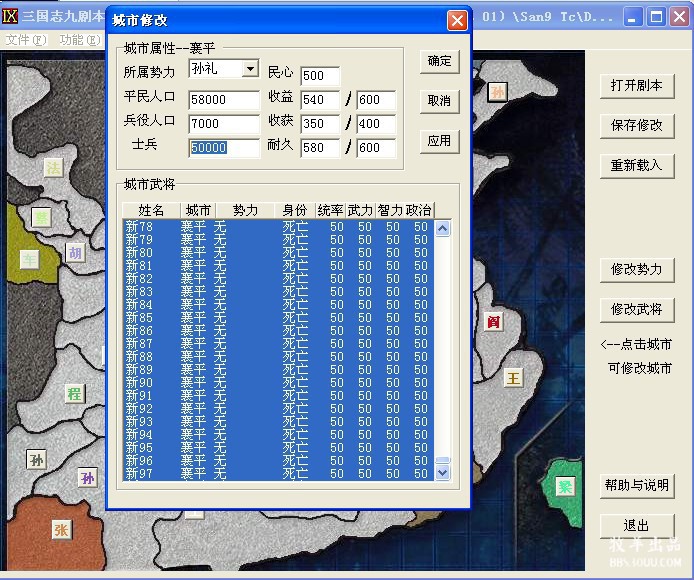This screenshot has width=694, height=580.
Task: Open the 文件 menu
Action: point(26,40)
